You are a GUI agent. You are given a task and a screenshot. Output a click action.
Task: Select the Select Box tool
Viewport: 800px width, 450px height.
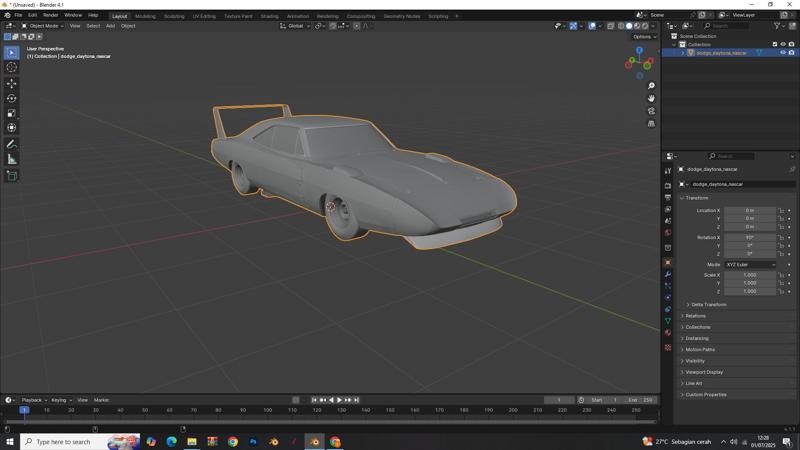[12, 53]
